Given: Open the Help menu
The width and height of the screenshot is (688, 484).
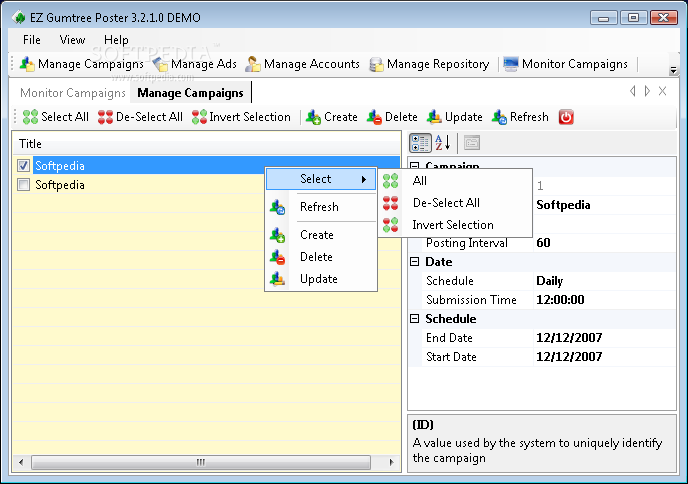Looking at the screenshot, I should tap(116, 40).
